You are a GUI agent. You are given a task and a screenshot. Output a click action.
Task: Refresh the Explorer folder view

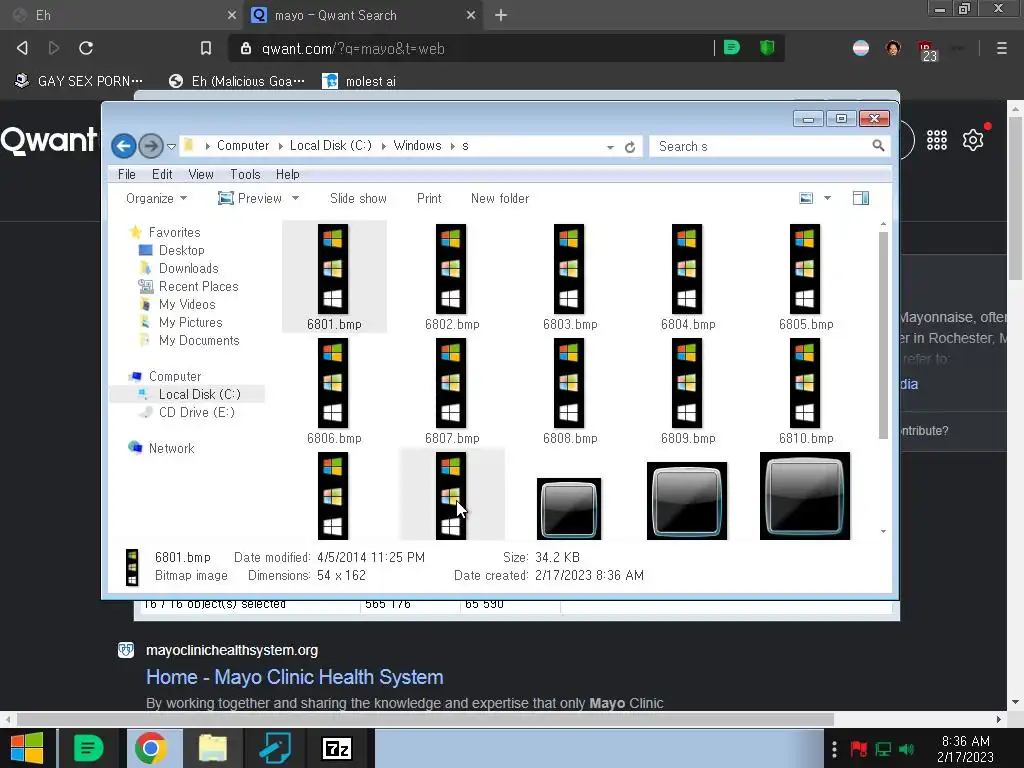[630, 147]
